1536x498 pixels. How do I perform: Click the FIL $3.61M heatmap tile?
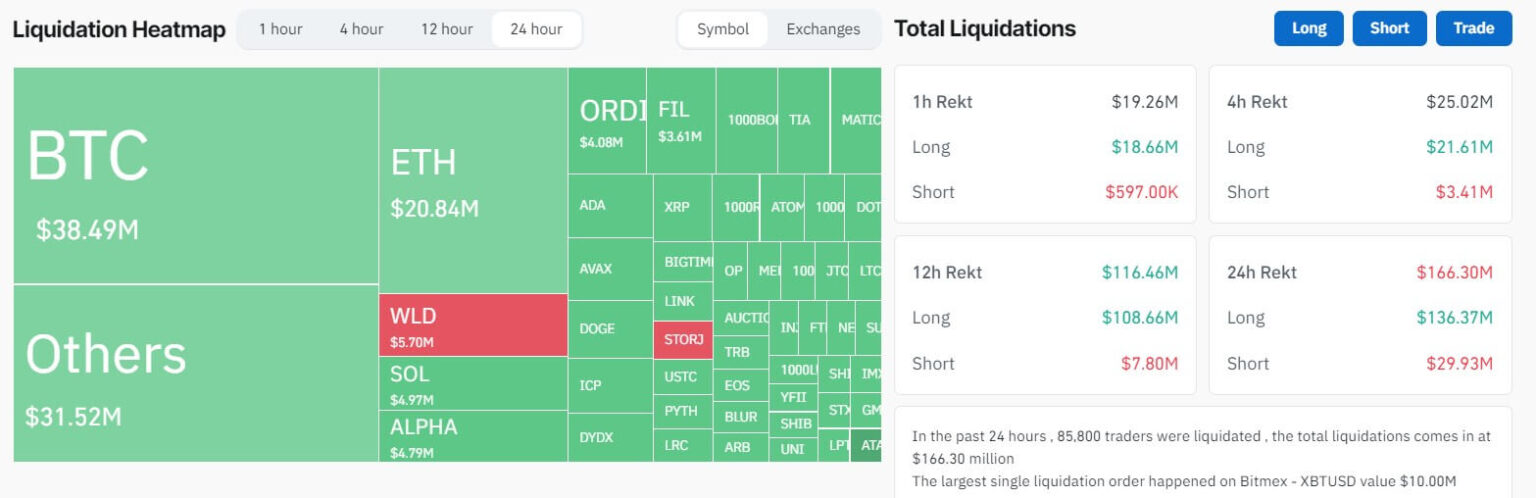[681, 120]
